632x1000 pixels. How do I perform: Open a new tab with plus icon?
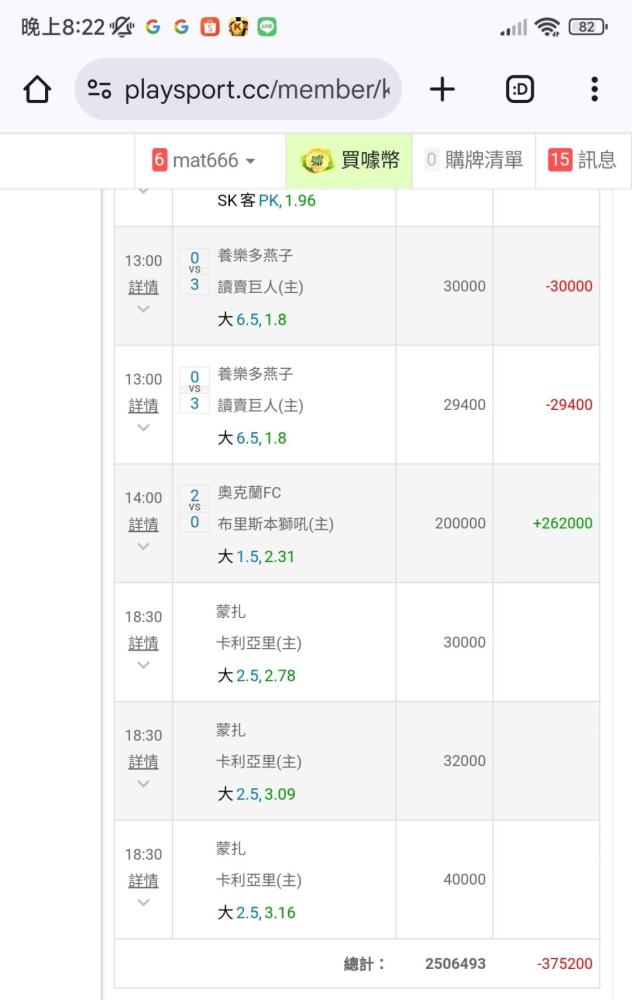coord(442,90)
